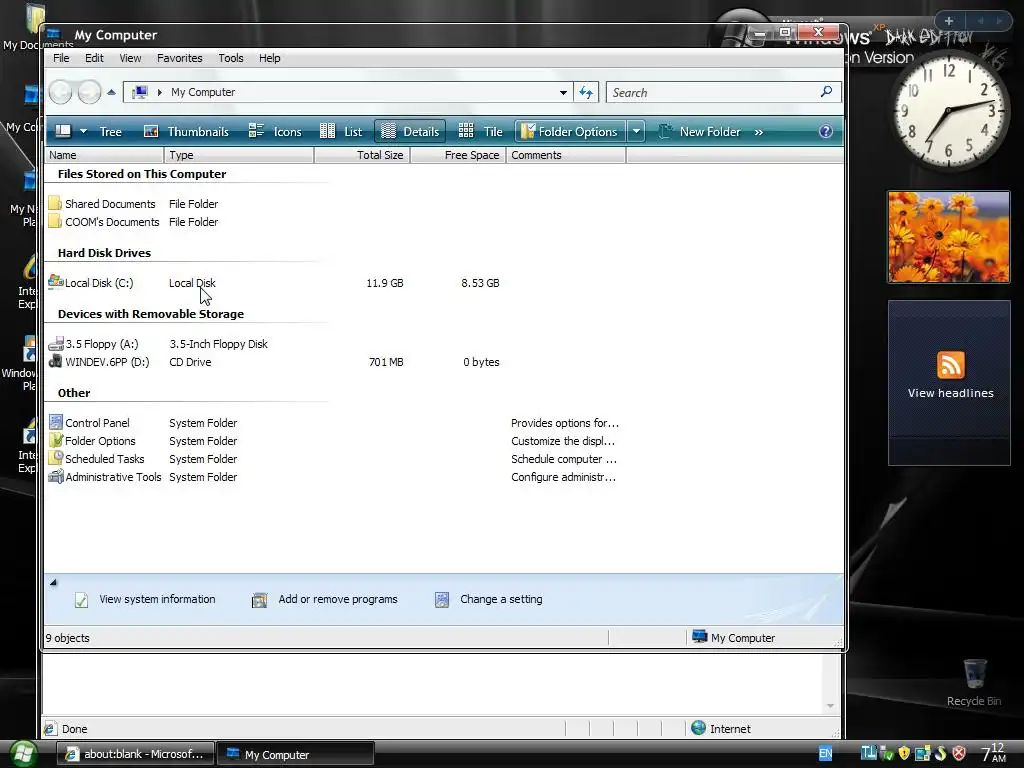Open the address bar dropdown arrow
Image resolution: width=1024 pixels, height=768 pixels.
pyautogui.click(x=563, y=93)
